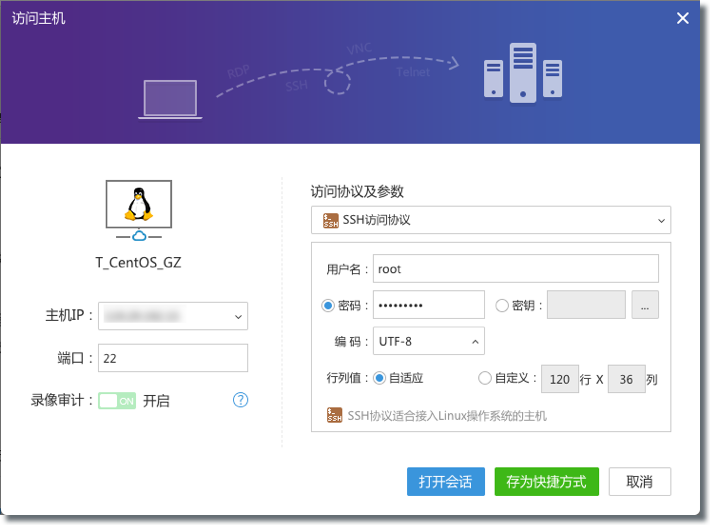Click the blue help question mark icon

tap(240, 400)
